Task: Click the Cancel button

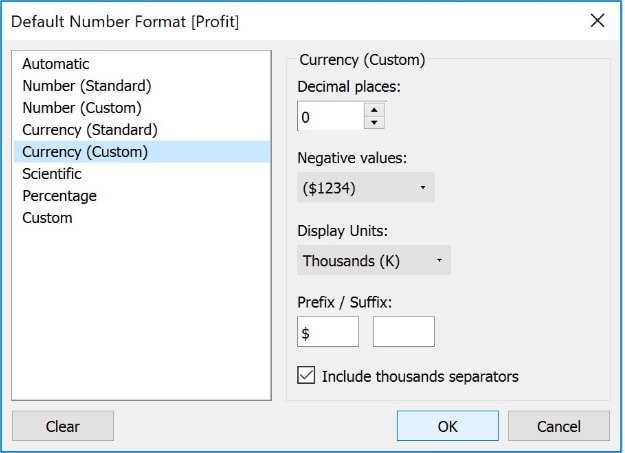Action: [558, 426]
